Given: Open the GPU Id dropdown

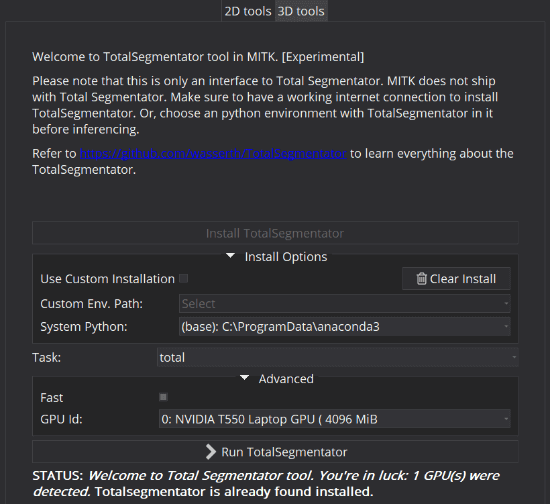Looking at the screenshot, I should coord(335,419).
